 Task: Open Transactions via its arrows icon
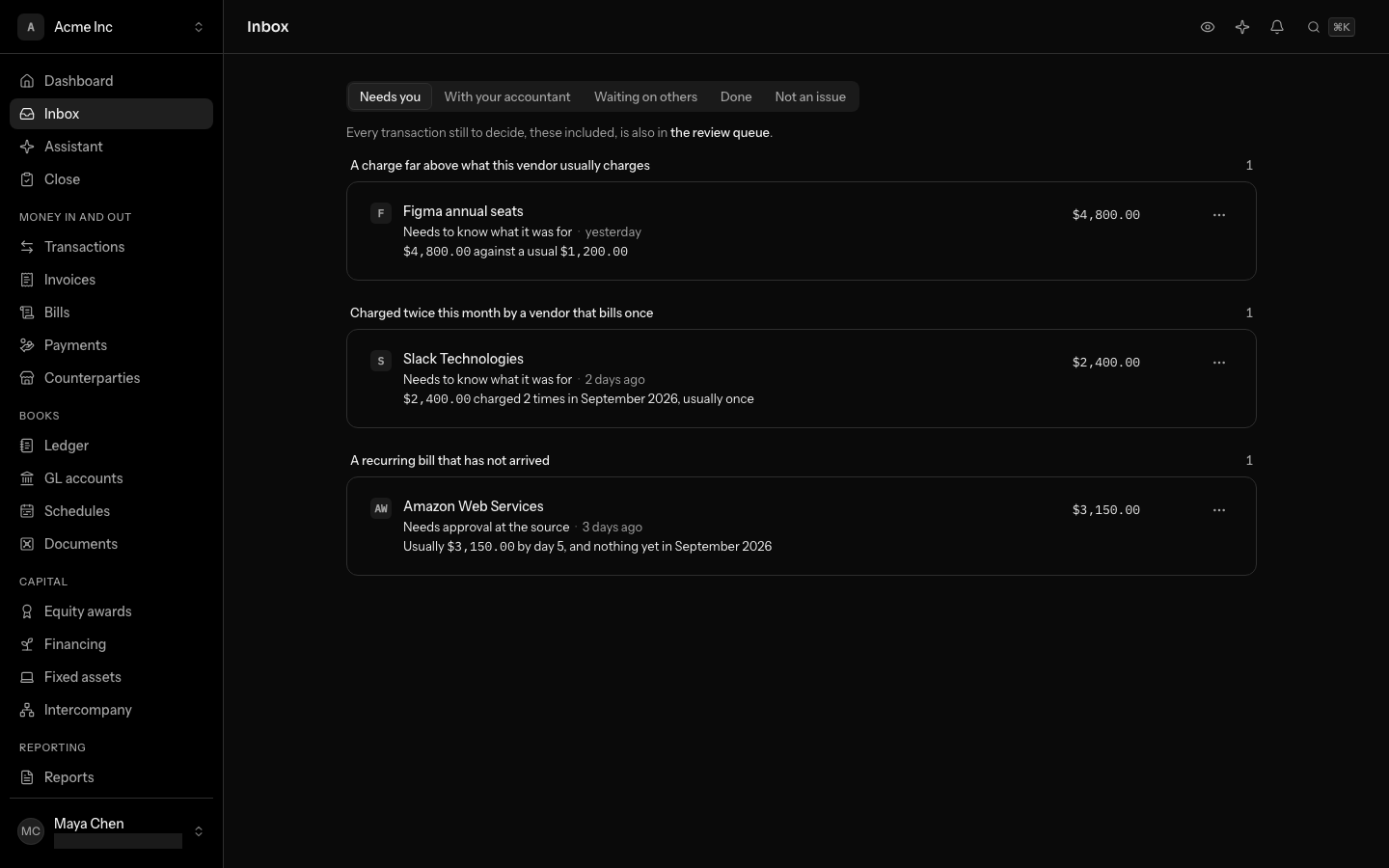point(27,247)
